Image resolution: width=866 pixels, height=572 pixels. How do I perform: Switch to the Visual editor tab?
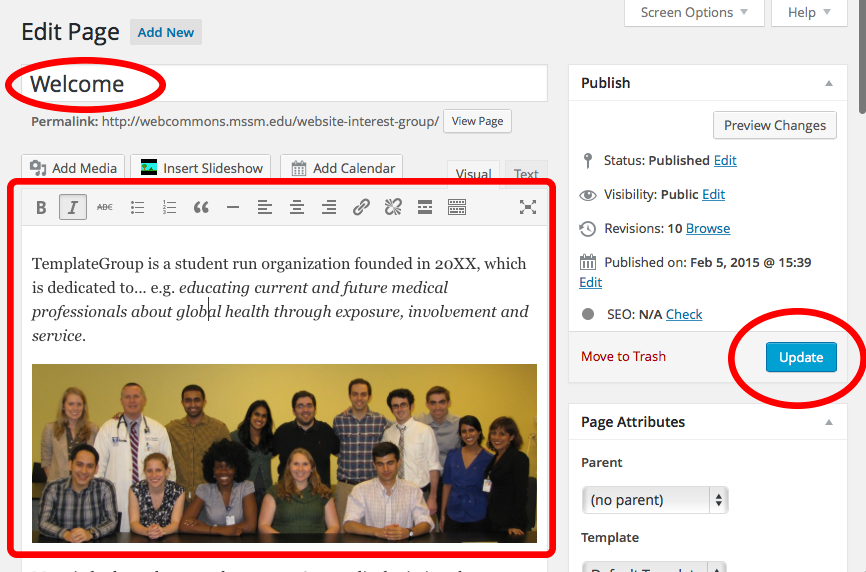tap(473, 174)
